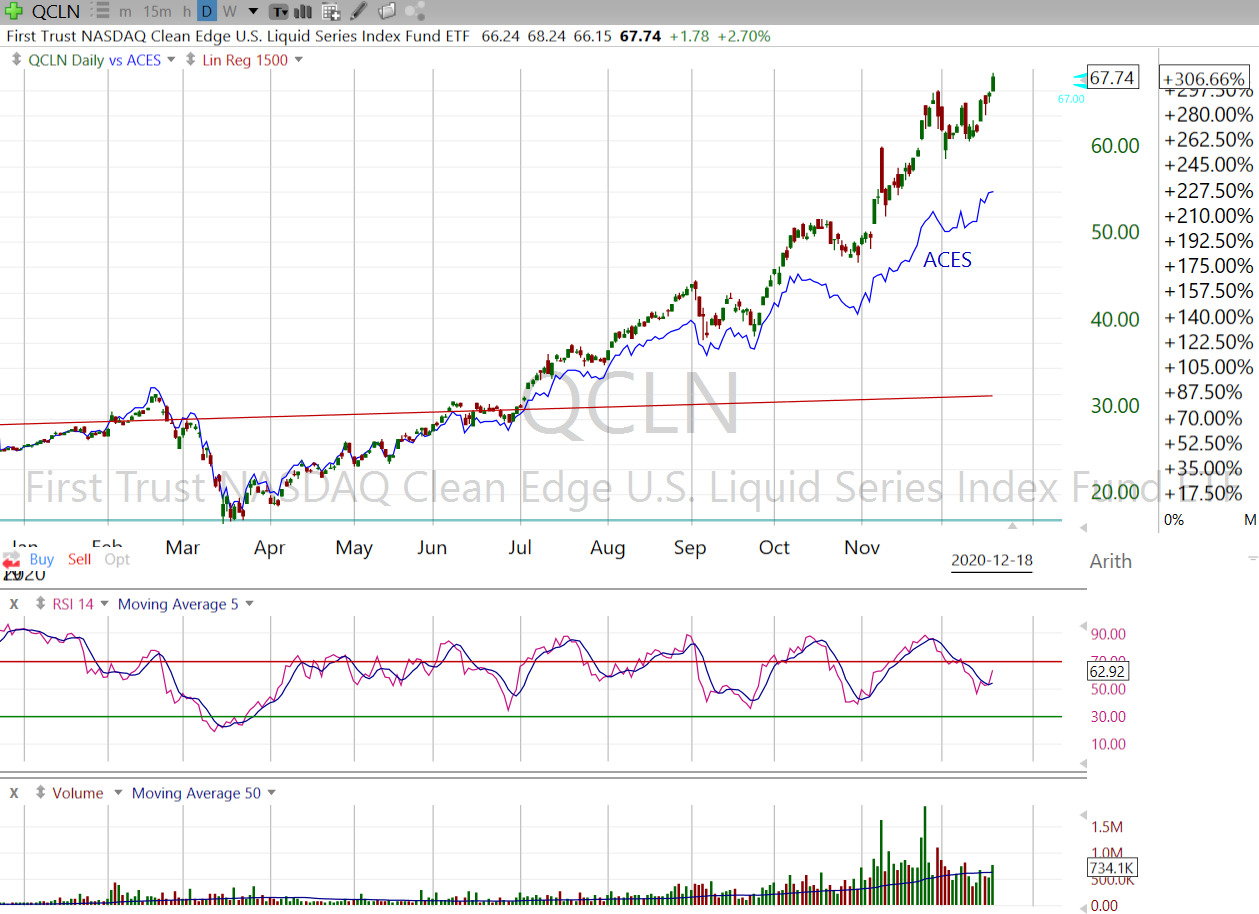Click the Sell button
Image resolution: width=1259 pixels, height=914 pixels.
(x=80, y=559)
